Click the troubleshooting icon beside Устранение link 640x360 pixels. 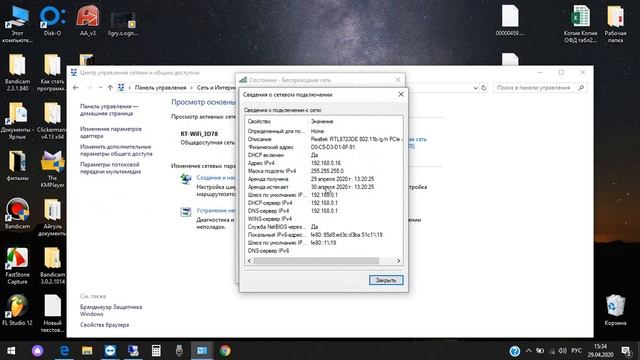[x=186, y=212]
